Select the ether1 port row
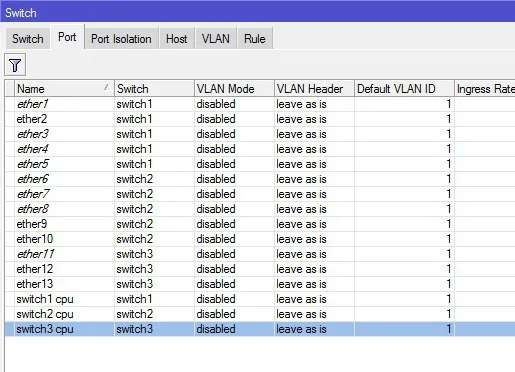This screenshot has width=515, height=372. pyautogui.click(x=260, y=104)
